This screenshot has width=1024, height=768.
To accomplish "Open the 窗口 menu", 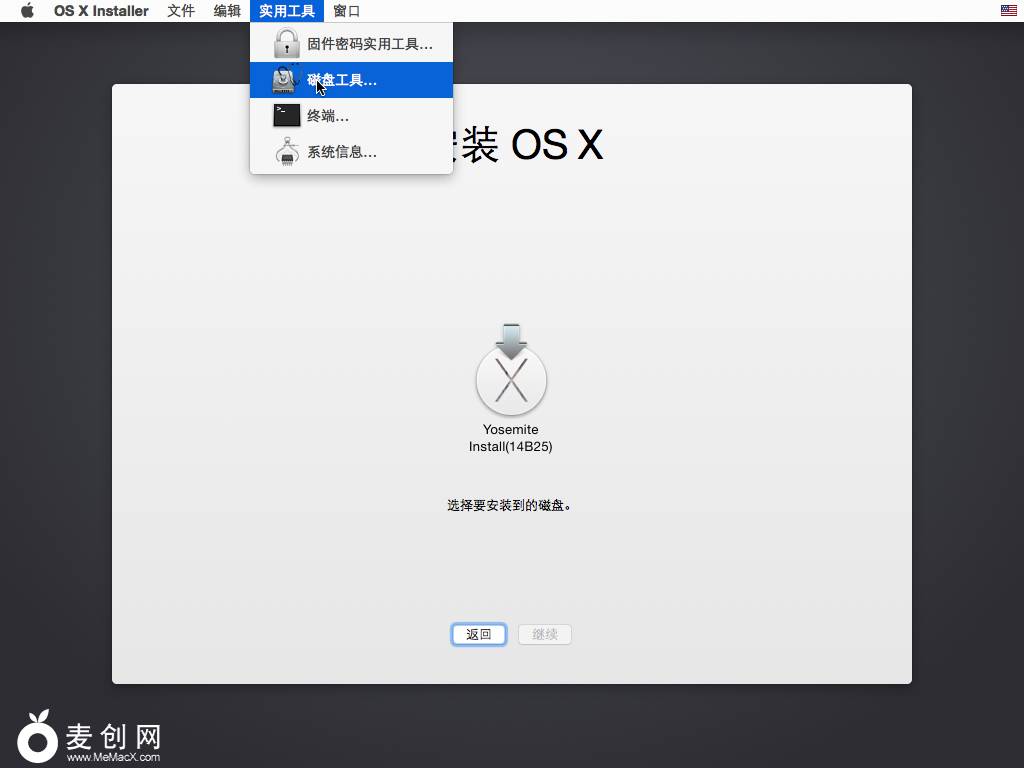I will point(347,11).
